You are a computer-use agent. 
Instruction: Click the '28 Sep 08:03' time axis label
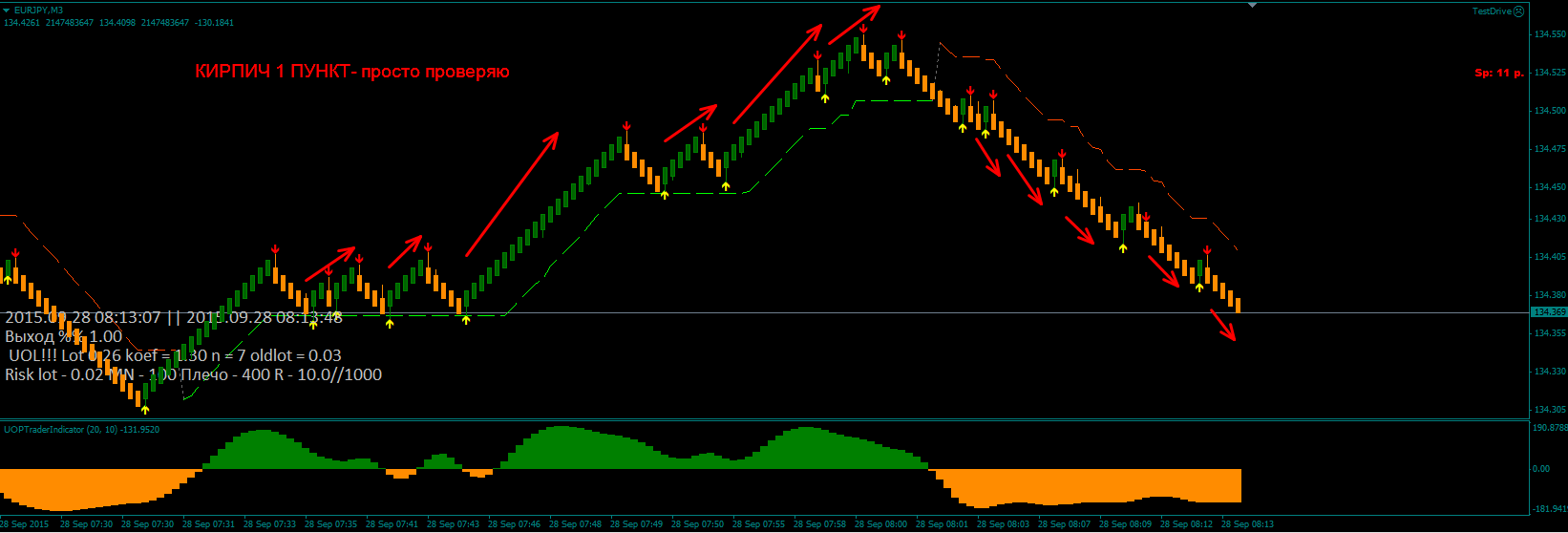[1003, 524]
